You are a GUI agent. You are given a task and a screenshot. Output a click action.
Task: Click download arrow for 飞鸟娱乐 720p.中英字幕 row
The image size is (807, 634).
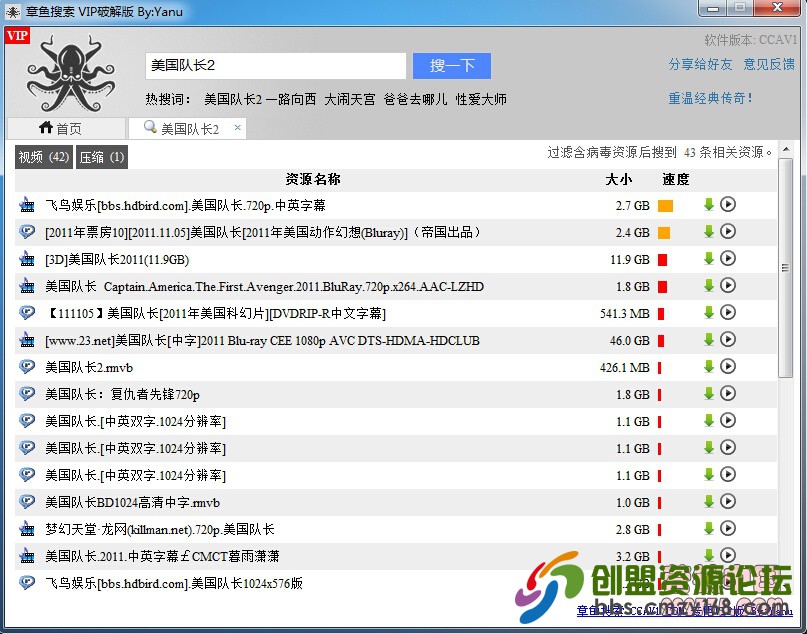tap(709, 205)
